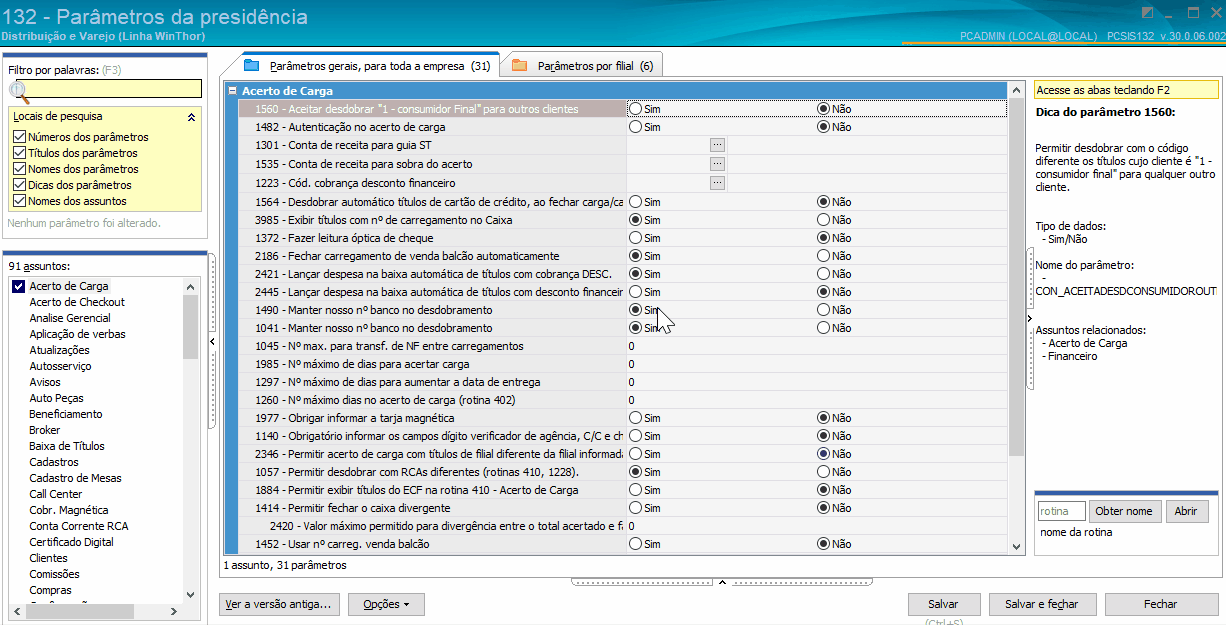The height and width of the screenshot is (625, 1226).
Task: Select Sim for parameter 1560
Action: point(635,109)
